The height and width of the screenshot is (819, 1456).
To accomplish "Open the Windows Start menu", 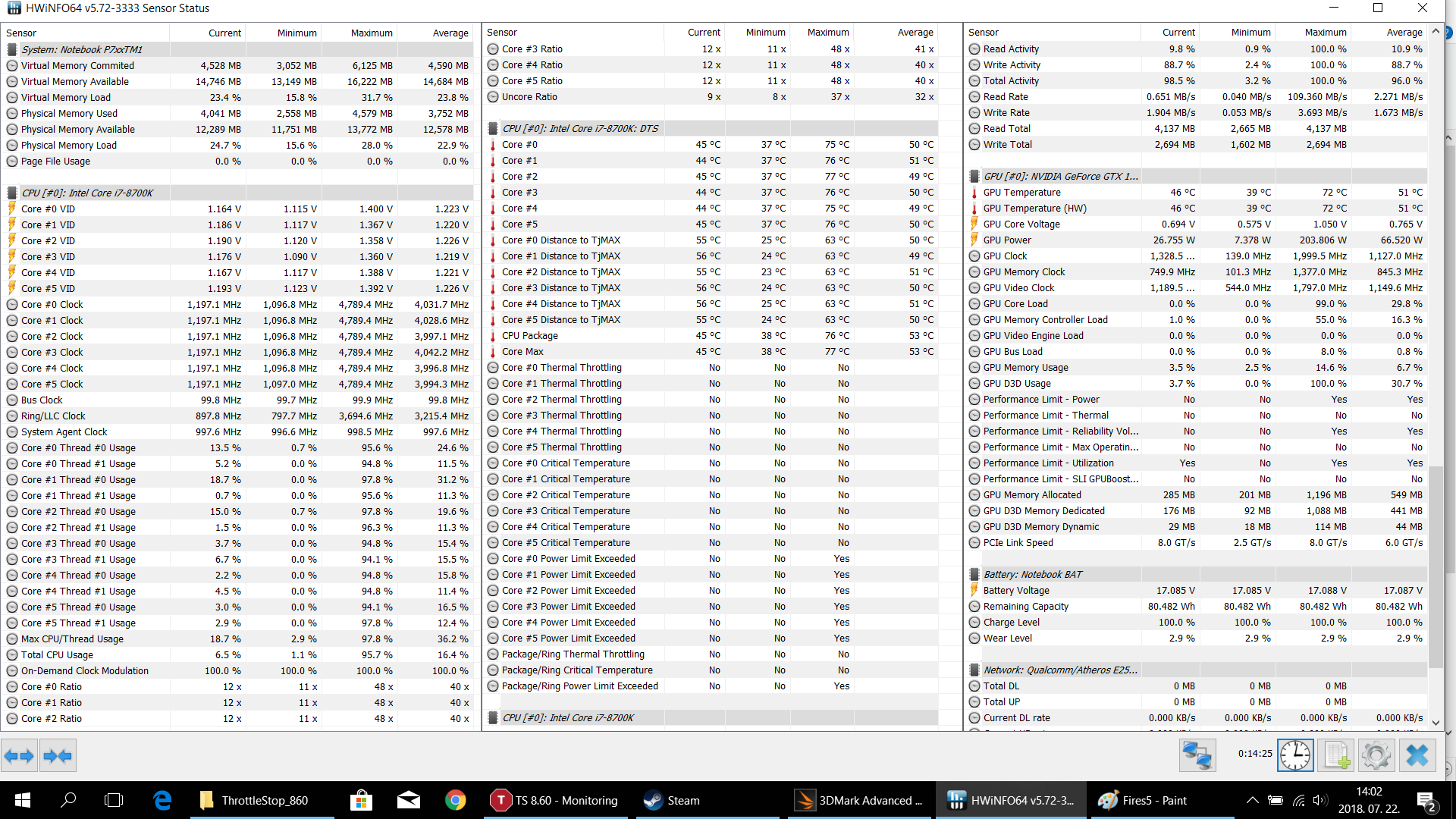I will pos(22,800).
